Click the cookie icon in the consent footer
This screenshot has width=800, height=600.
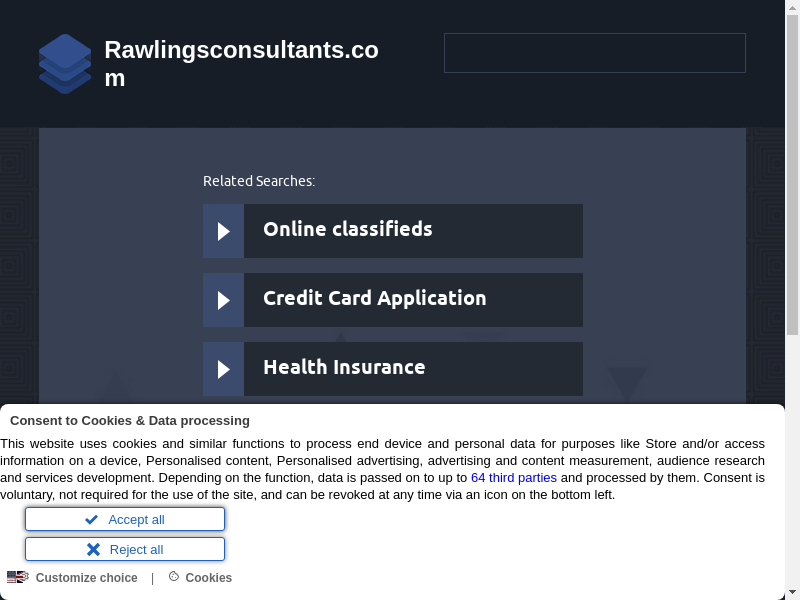click(x=174, y=577)
